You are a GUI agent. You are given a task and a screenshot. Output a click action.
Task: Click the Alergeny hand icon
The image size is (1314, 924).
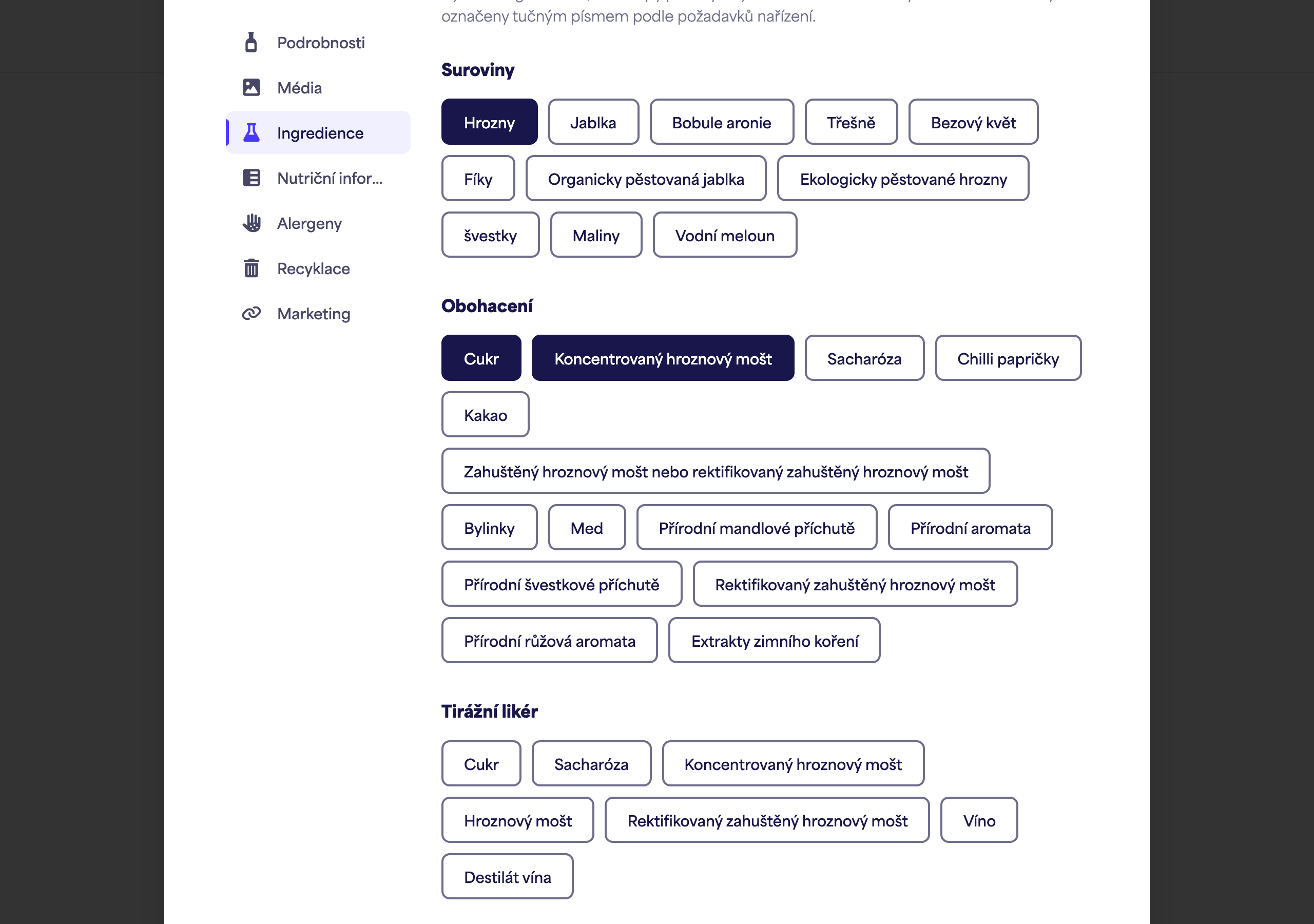click(x=251, y=223)
